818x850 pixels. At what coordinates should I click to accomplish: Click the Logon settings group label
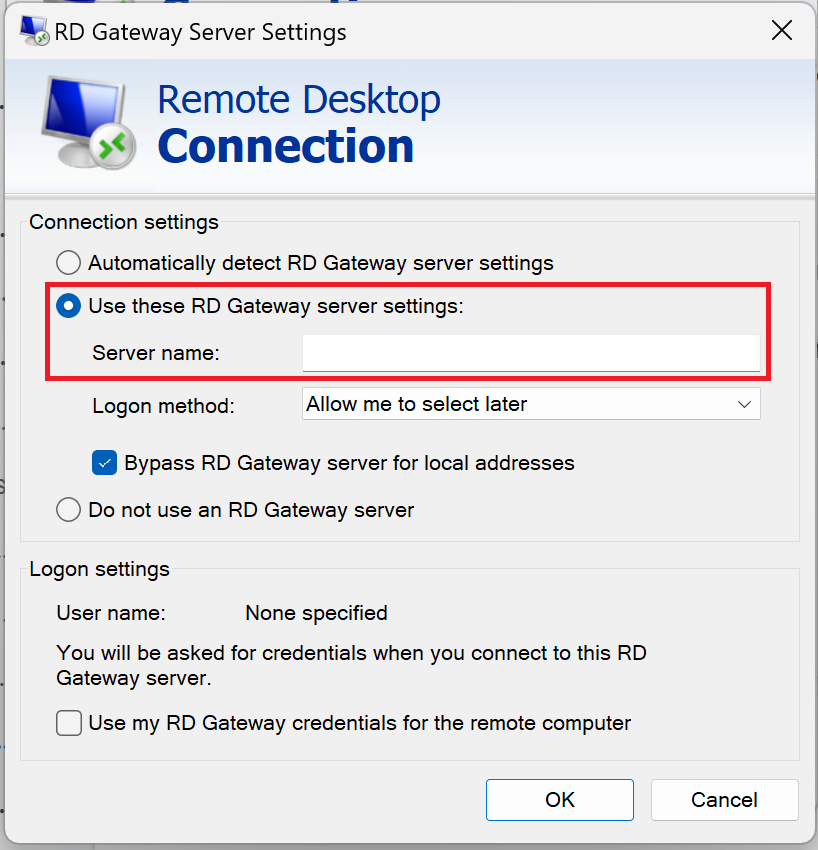100,569
